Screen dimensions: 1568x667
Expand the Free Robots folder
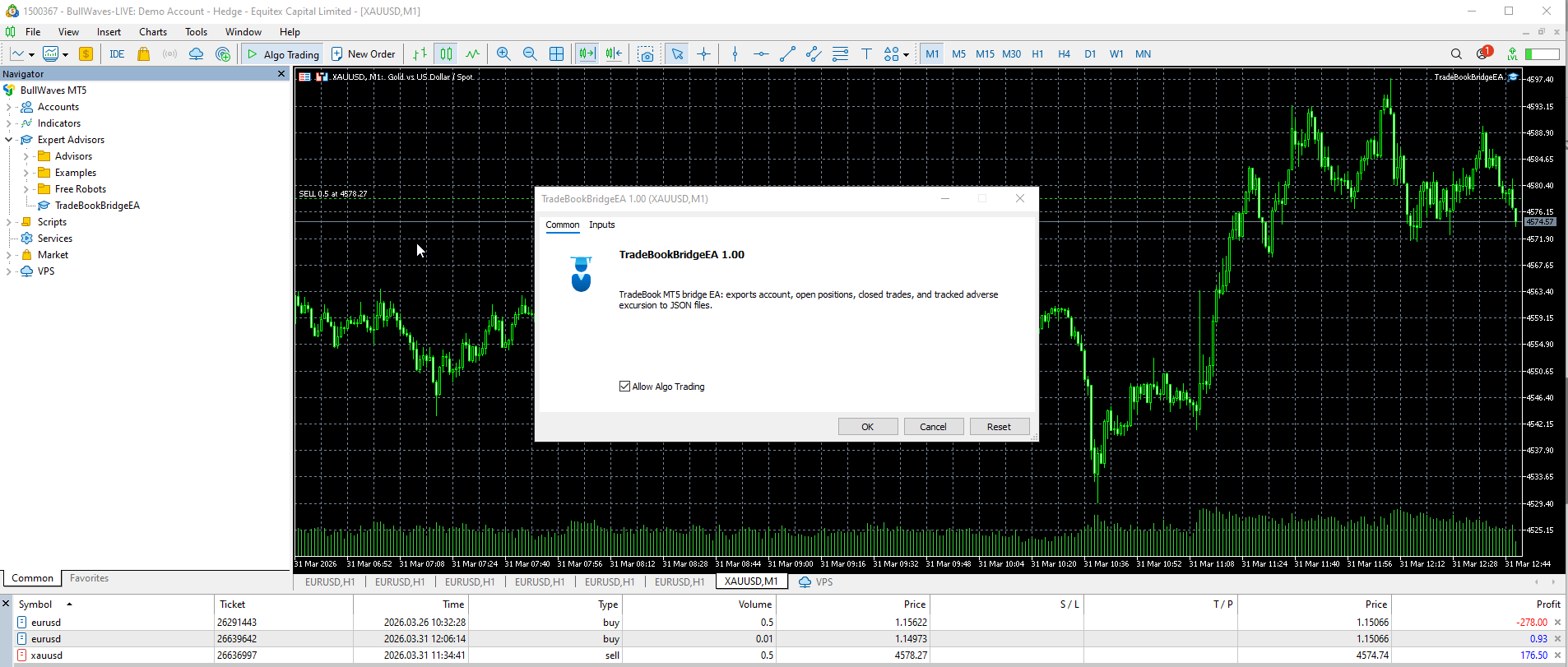pos(26,189)
